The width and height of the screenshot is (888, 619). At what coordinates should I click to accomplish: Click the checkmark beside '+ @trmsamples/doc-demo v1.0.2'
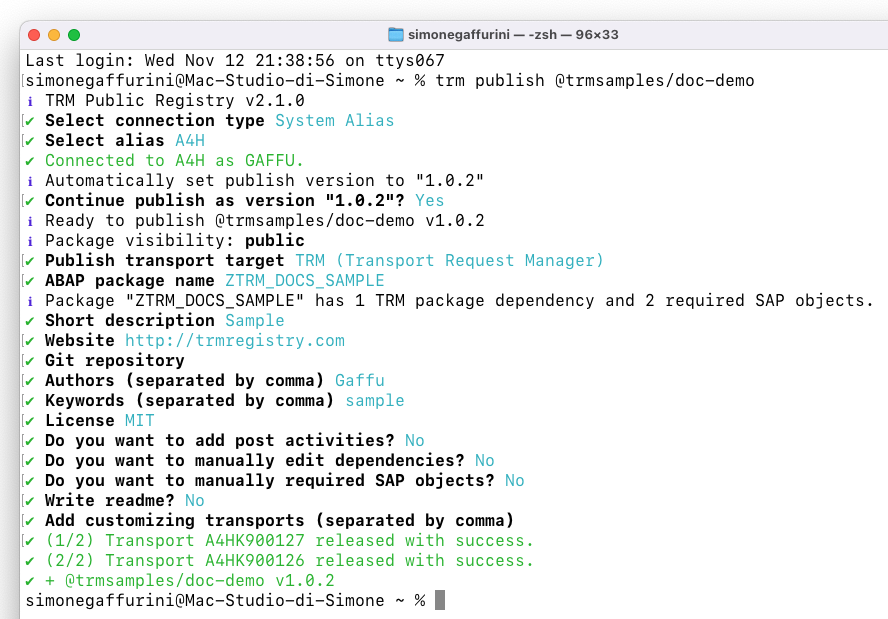(30, 581)
